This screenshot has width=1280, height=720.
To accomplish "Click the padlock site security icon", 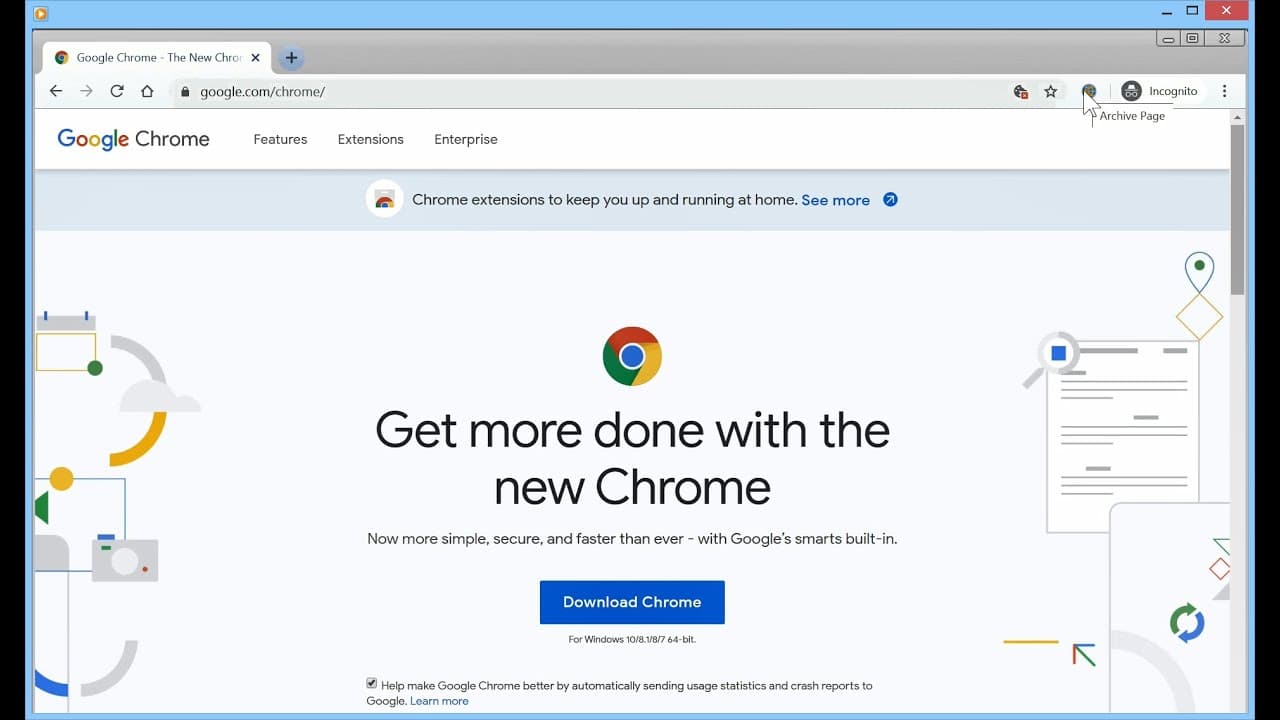I will coord(185,91).
